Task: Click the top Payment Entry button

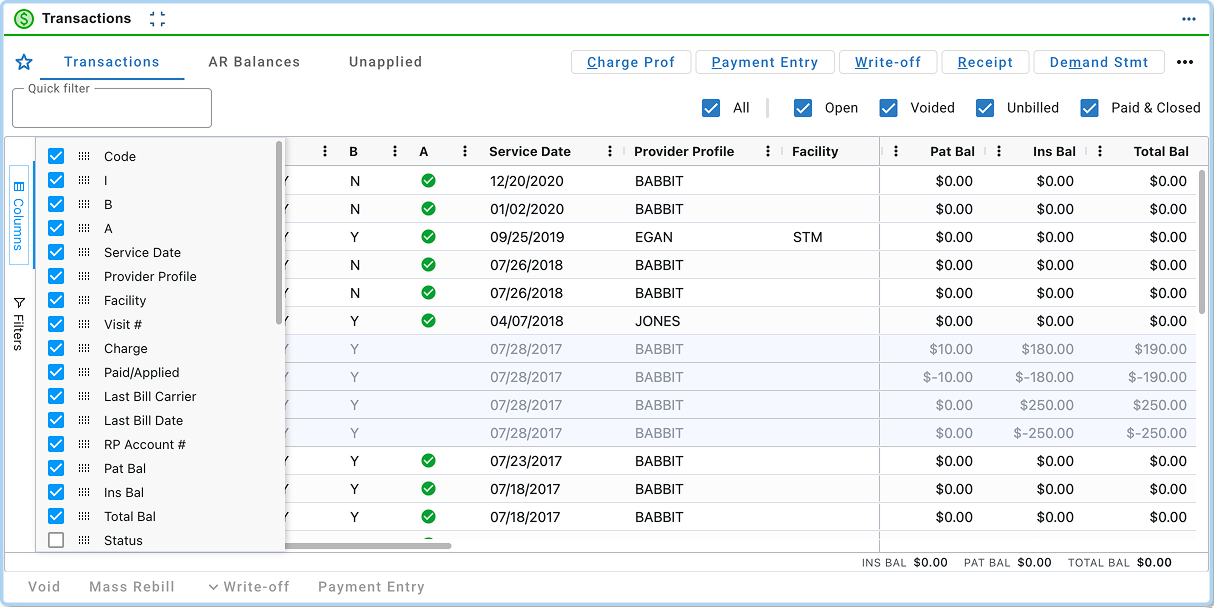Action: pos(765,62)
